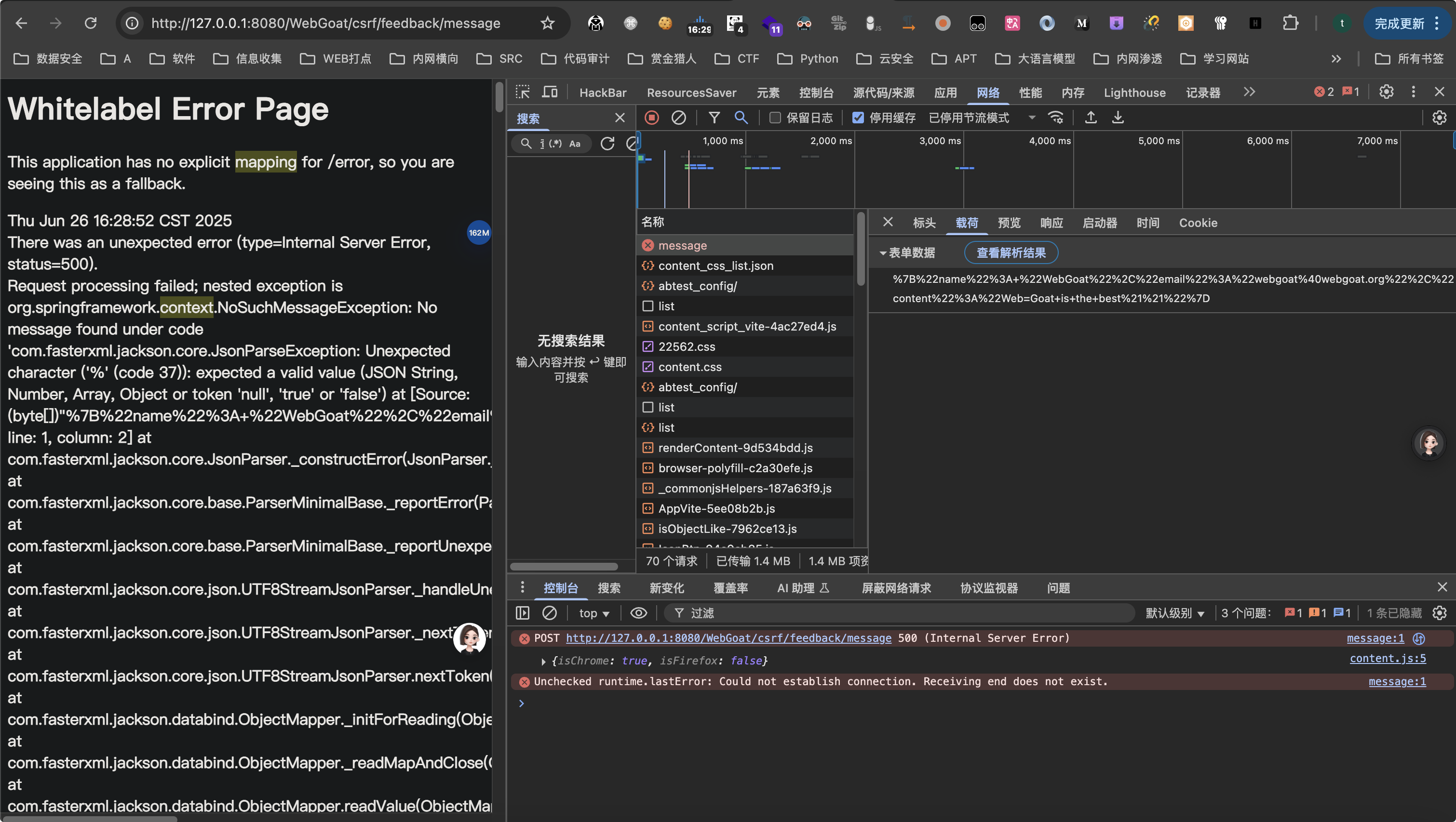Toggle device toolbar emulation icon
The height and width of the screenshot is (822, 1456).
click(550, 92)
